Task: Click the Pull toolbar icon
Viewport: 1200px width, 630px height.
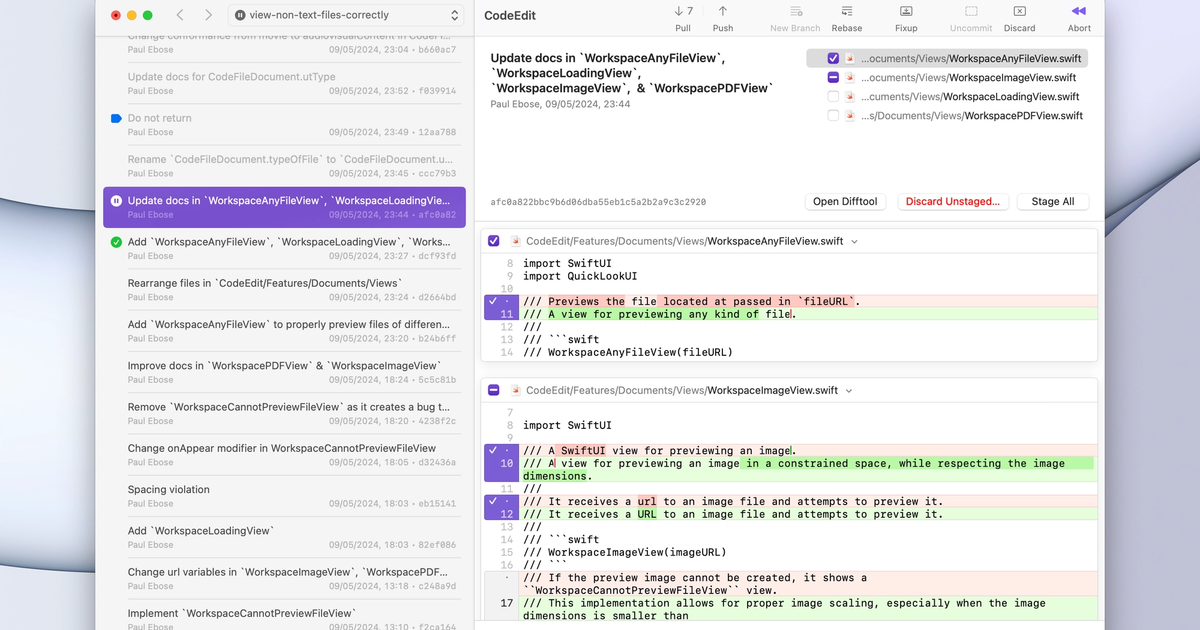Action: coord(683,12)
